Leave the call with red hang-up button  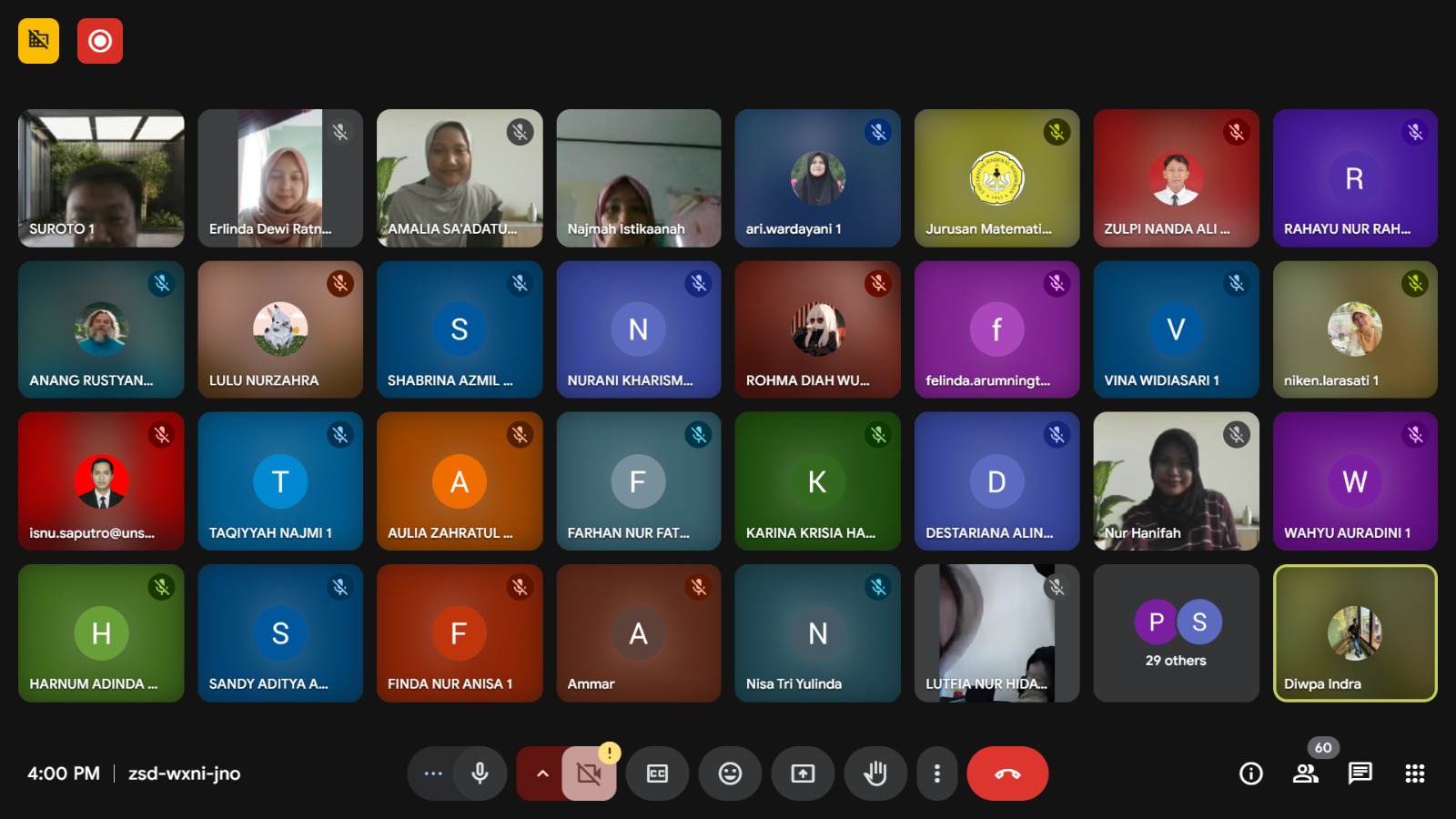click(1007, 773)
